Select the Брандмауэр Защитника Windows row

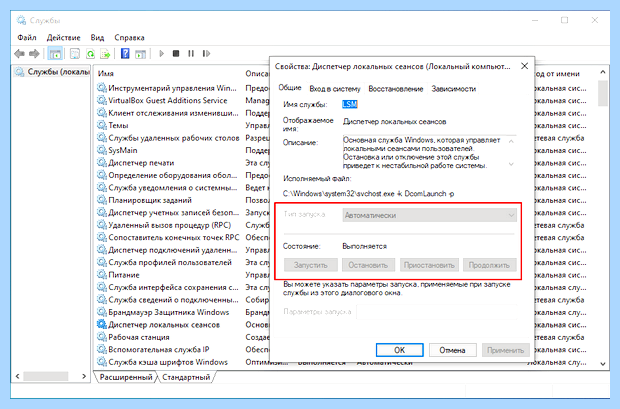click(168, 312)
